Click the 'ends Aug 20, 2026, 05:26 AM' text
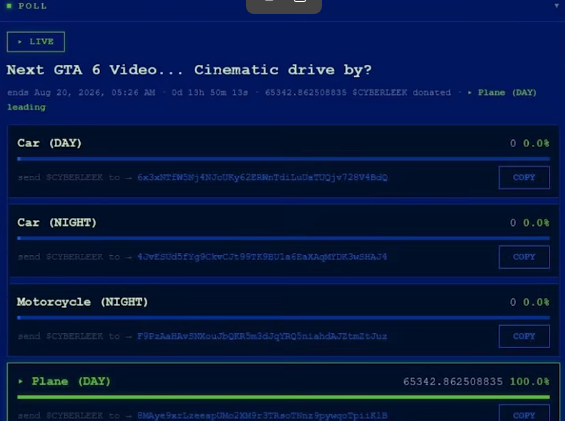This screenshot has width=565, height=421. pyautogui.click(x=81, y=93)
